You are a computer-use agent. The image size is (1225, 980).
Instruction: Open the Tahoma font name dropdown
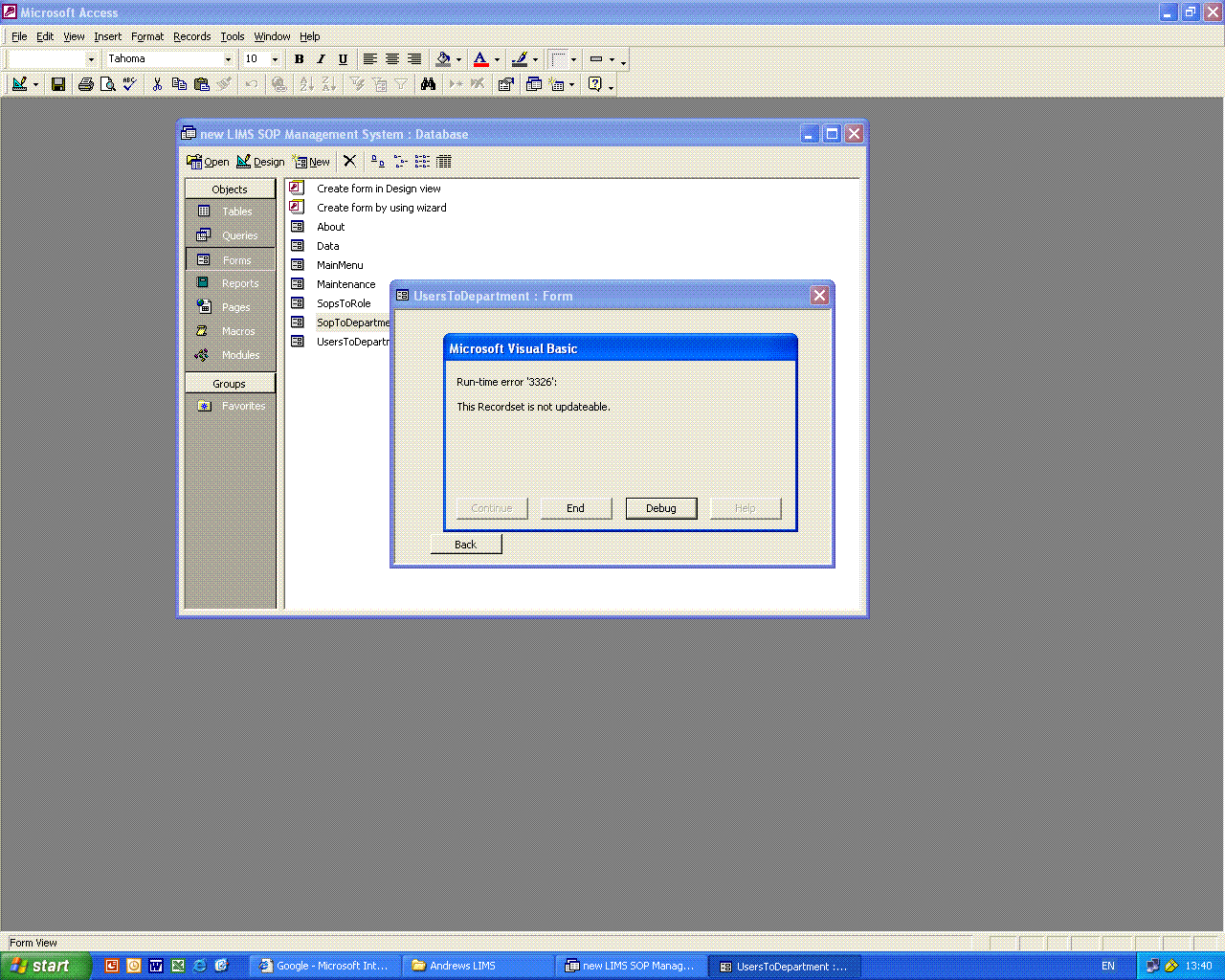coord(228,59)
